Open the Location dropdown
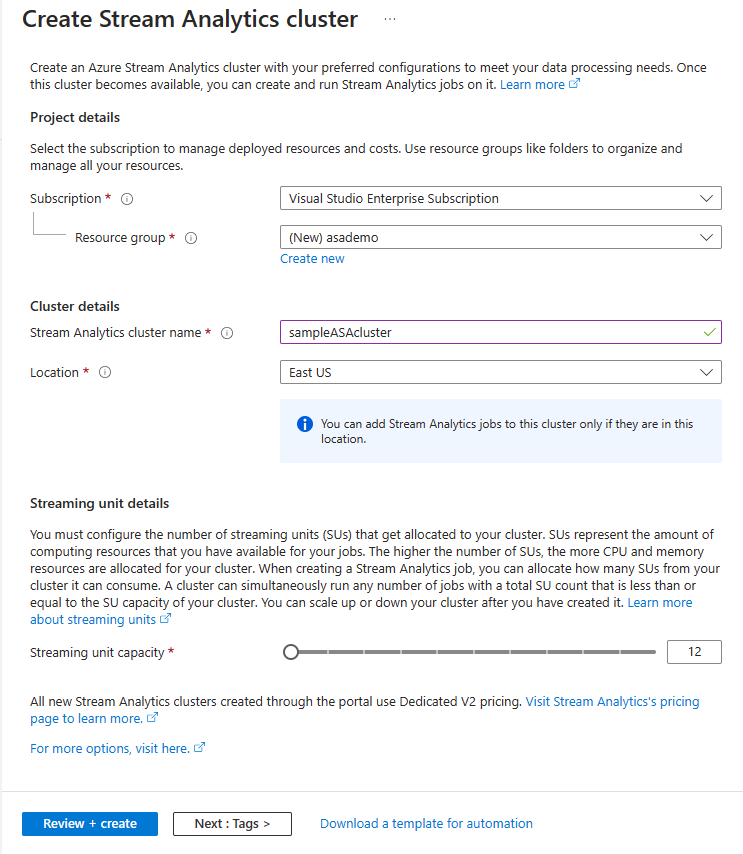This screenshot has width=743, height=854. click(500, 371)
